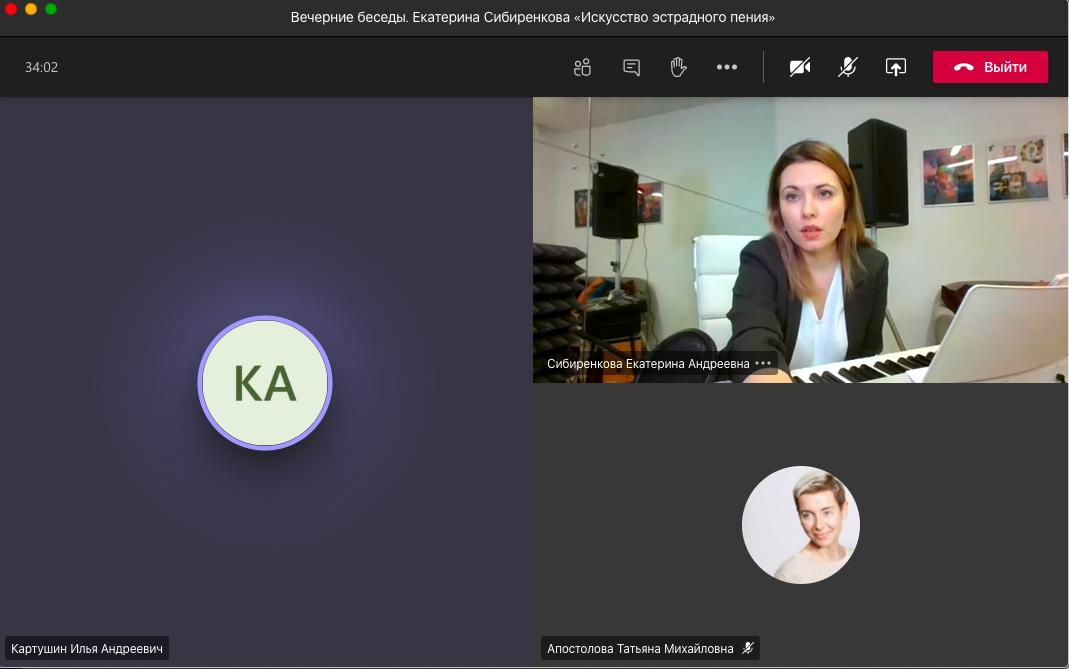
Task: Click the meeting duration timer
Action: 42,67
